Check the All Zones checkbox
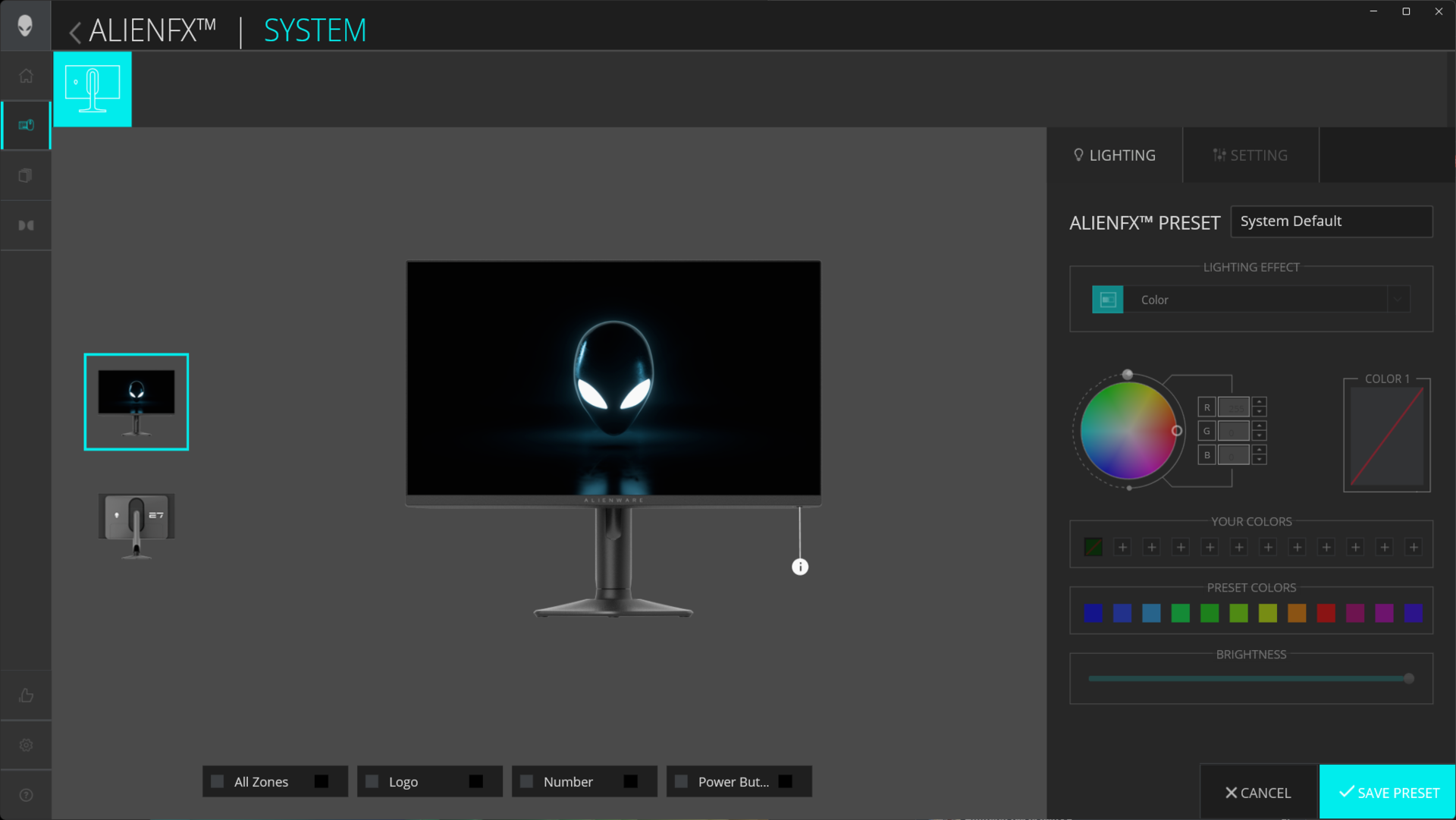The image size is (1456, 820). 218,781
